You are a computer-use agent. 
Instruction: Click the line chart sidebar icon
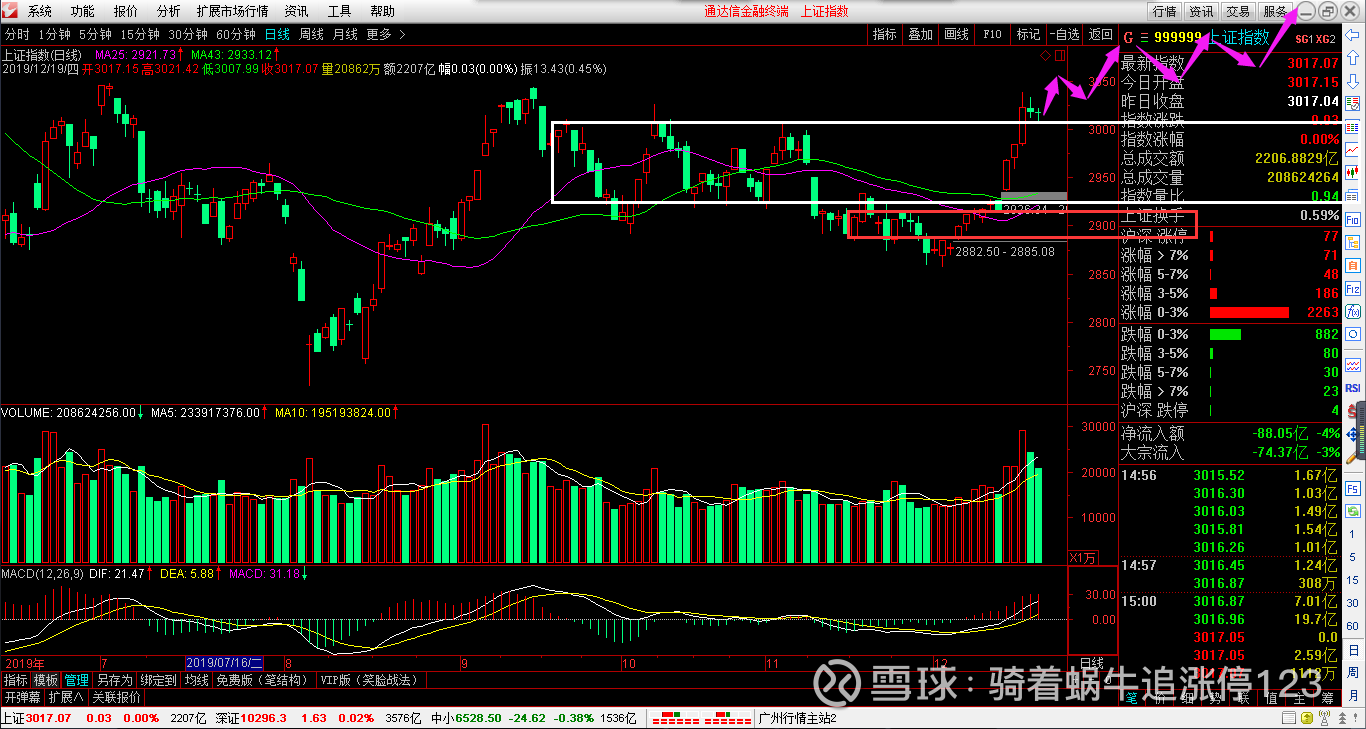click(1353, 150)
